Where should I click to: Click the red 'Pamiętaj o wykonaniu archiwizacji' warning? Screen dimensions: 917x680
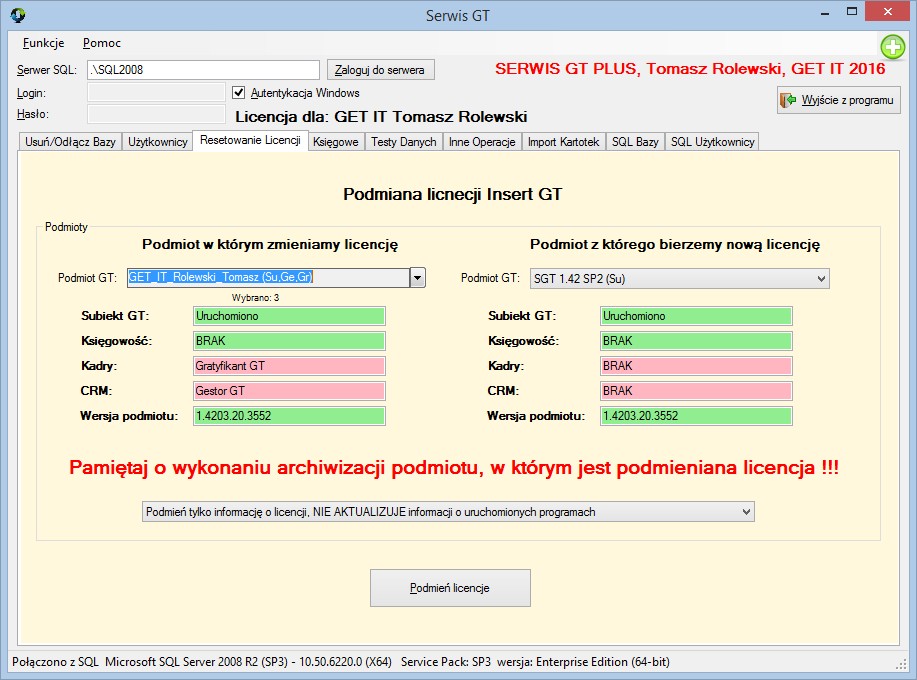(x=454, y=468)
